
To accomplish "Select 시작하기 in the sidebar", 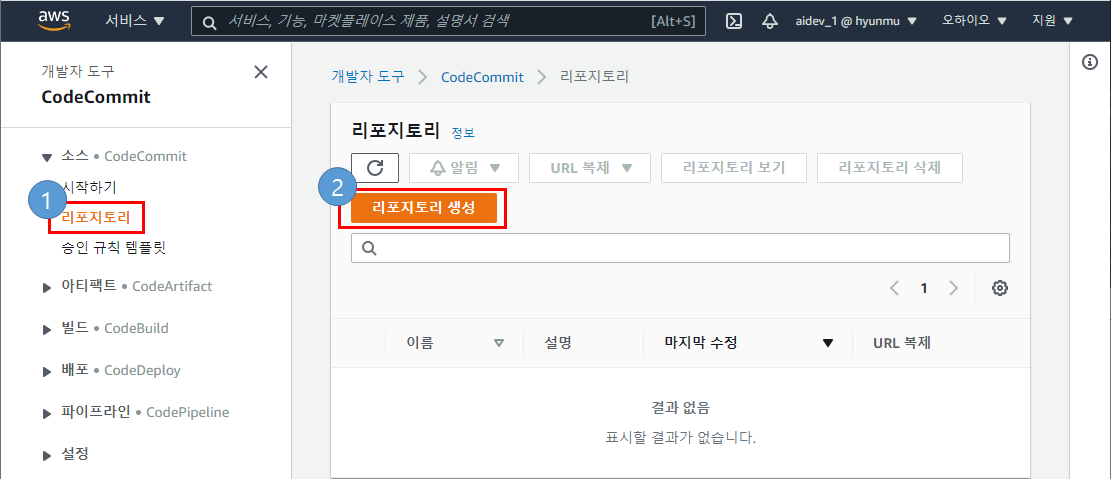I will click(x=89, y=187).
